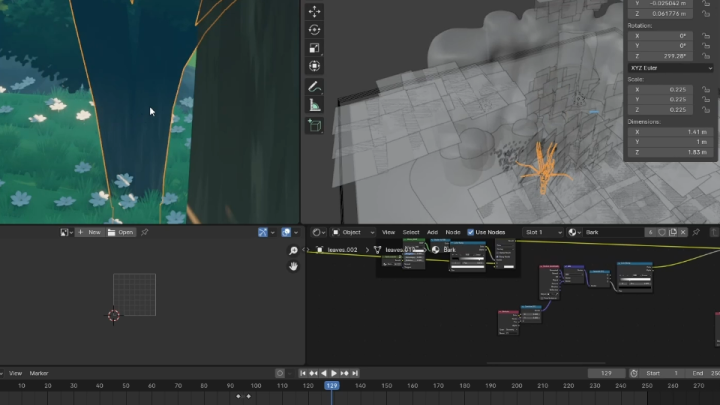Toggle lock on Scale Y
Screen dimensions: 720x405
(x=706, y=100)
